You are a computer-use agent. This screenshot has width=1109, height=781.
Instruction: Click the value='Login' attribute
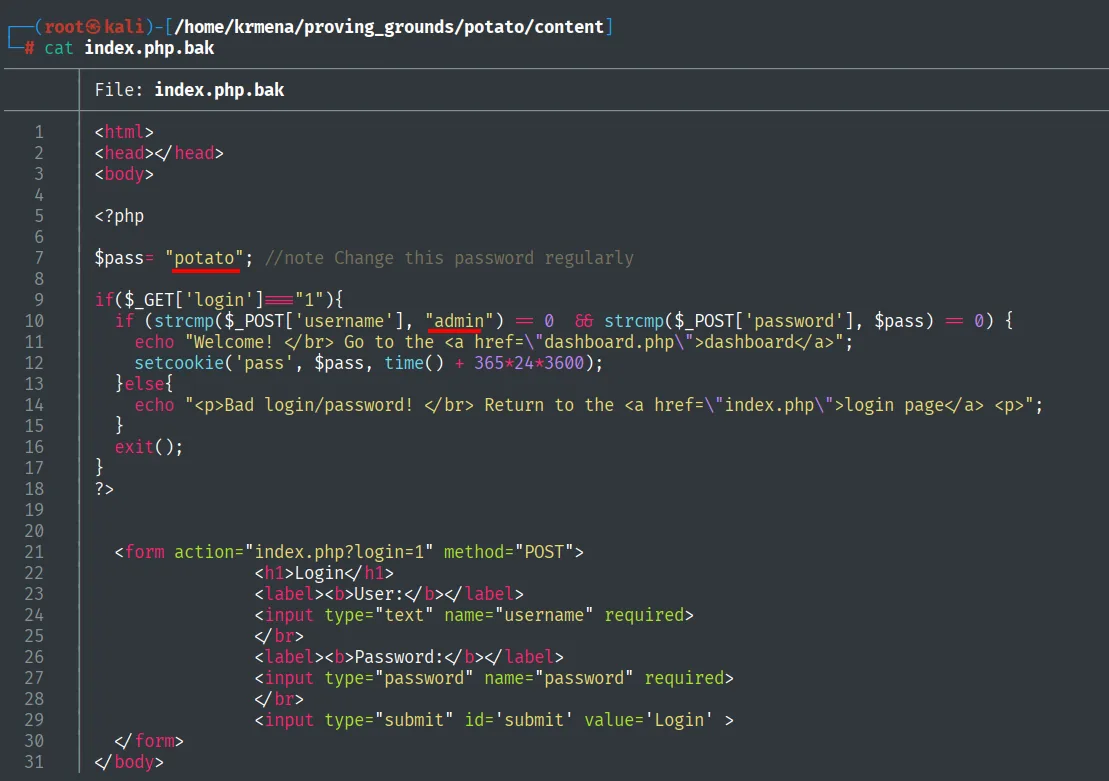649,720
